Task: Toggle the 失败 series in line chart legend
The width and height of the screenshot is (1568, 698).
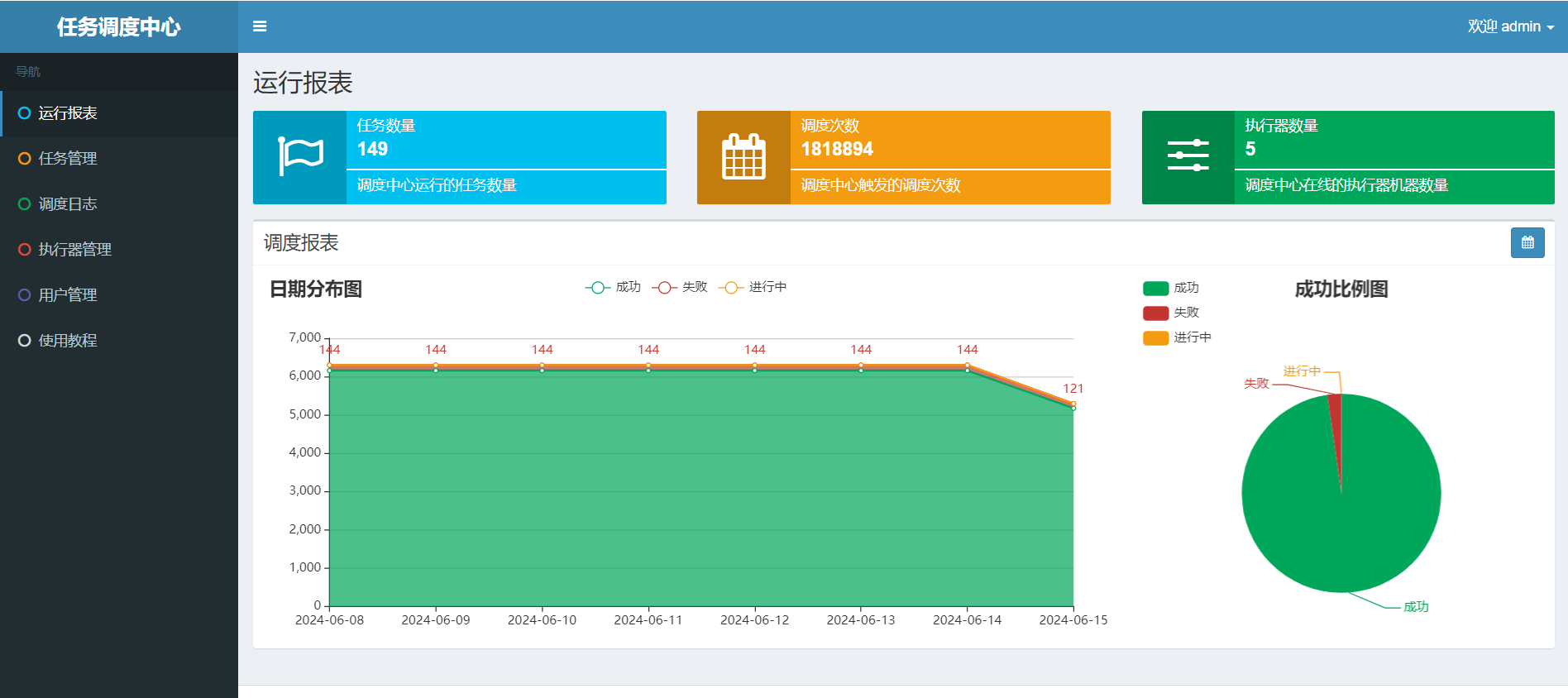Action: [680, 287]
